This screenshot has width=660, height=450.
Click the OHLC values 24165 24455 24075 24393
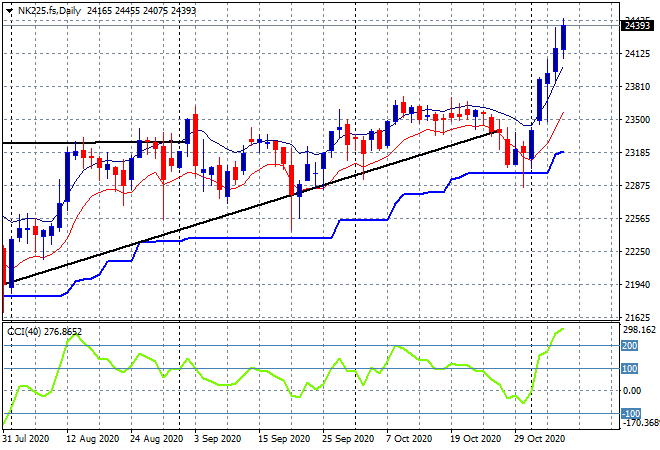[x=141, y=11]
